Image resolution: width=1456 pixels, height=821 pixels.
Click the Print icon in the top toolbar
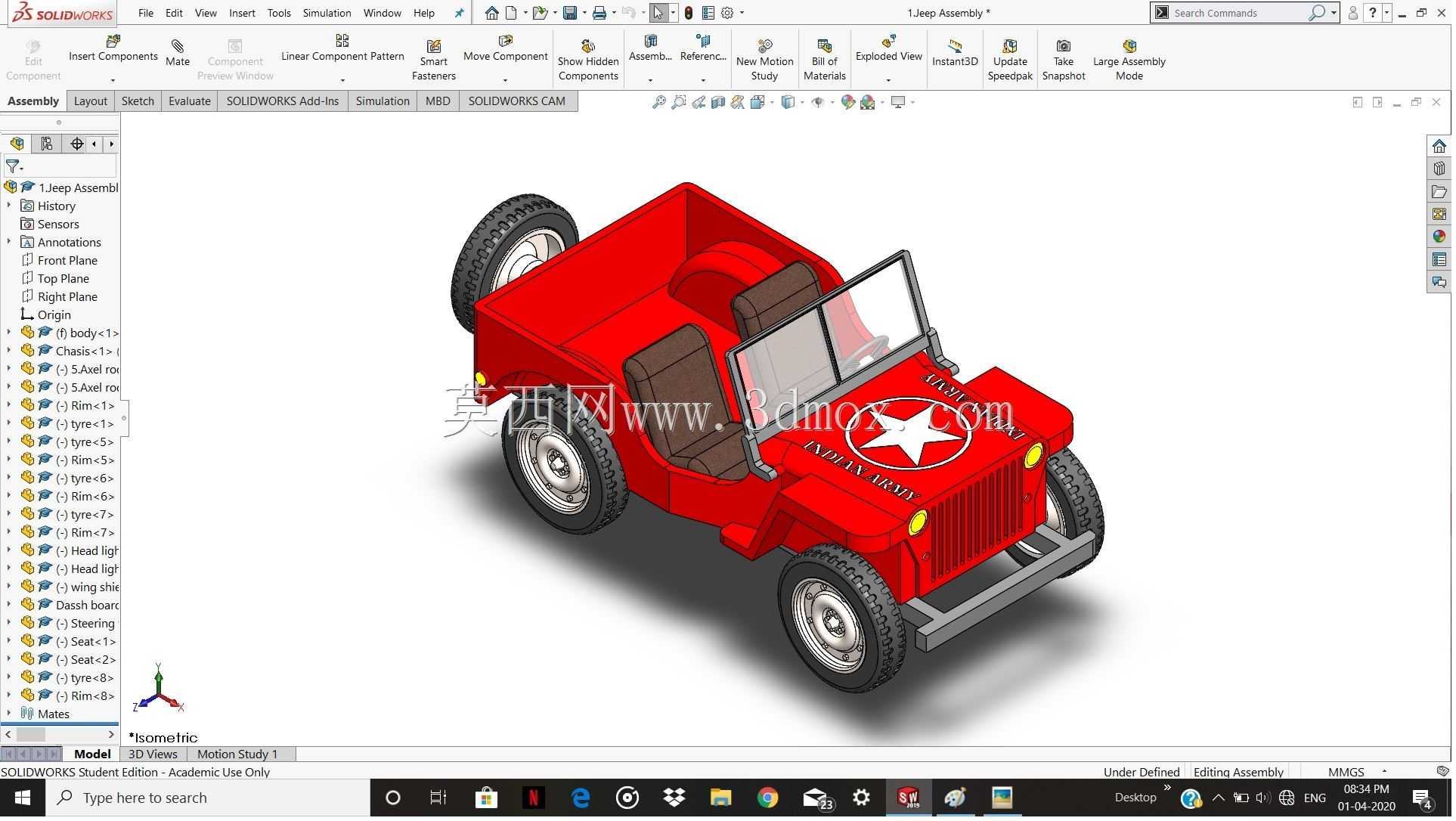(x=599, y=13)
